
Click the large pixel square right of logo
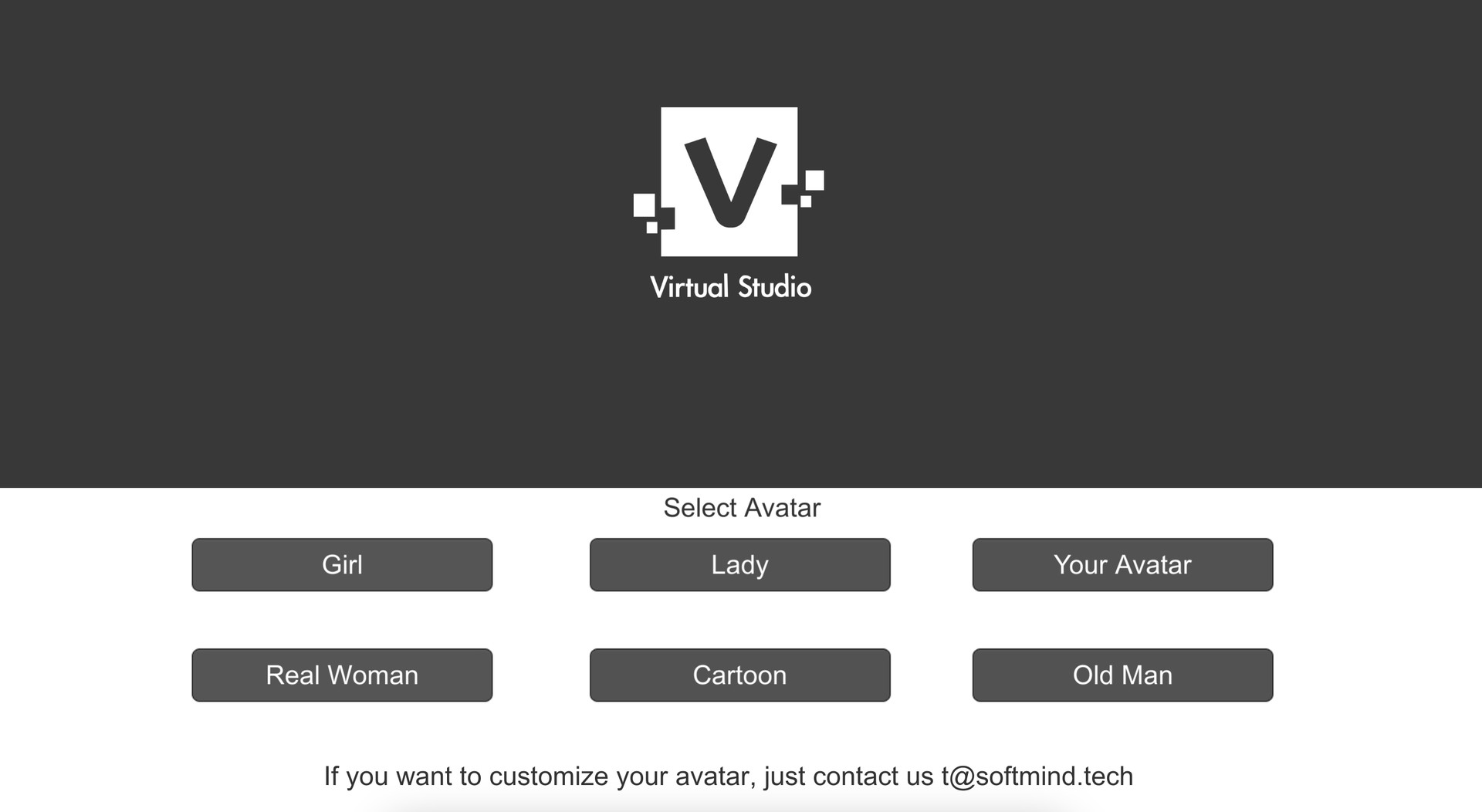click(814, 180)
